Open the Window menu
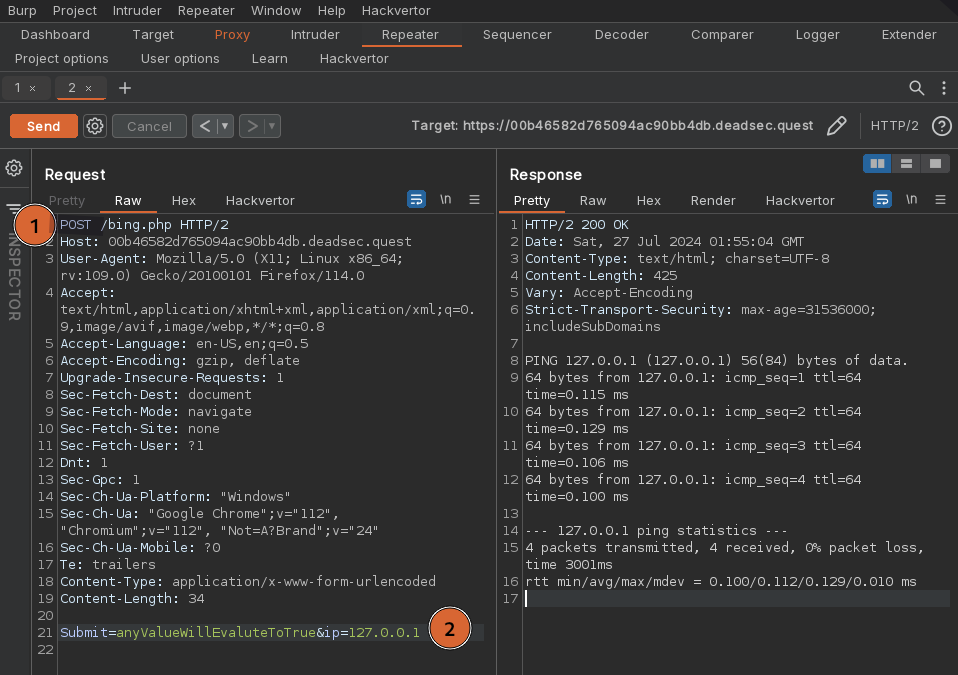Screen dimensions: 958x675 [276, 10]
